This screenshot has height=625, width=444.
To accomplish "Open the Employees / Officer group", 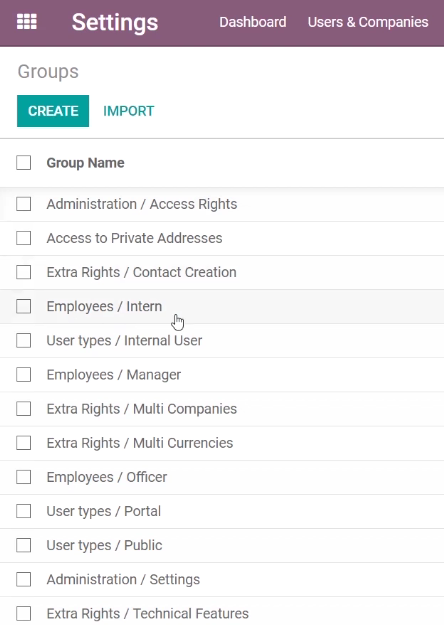I will 107,477.
